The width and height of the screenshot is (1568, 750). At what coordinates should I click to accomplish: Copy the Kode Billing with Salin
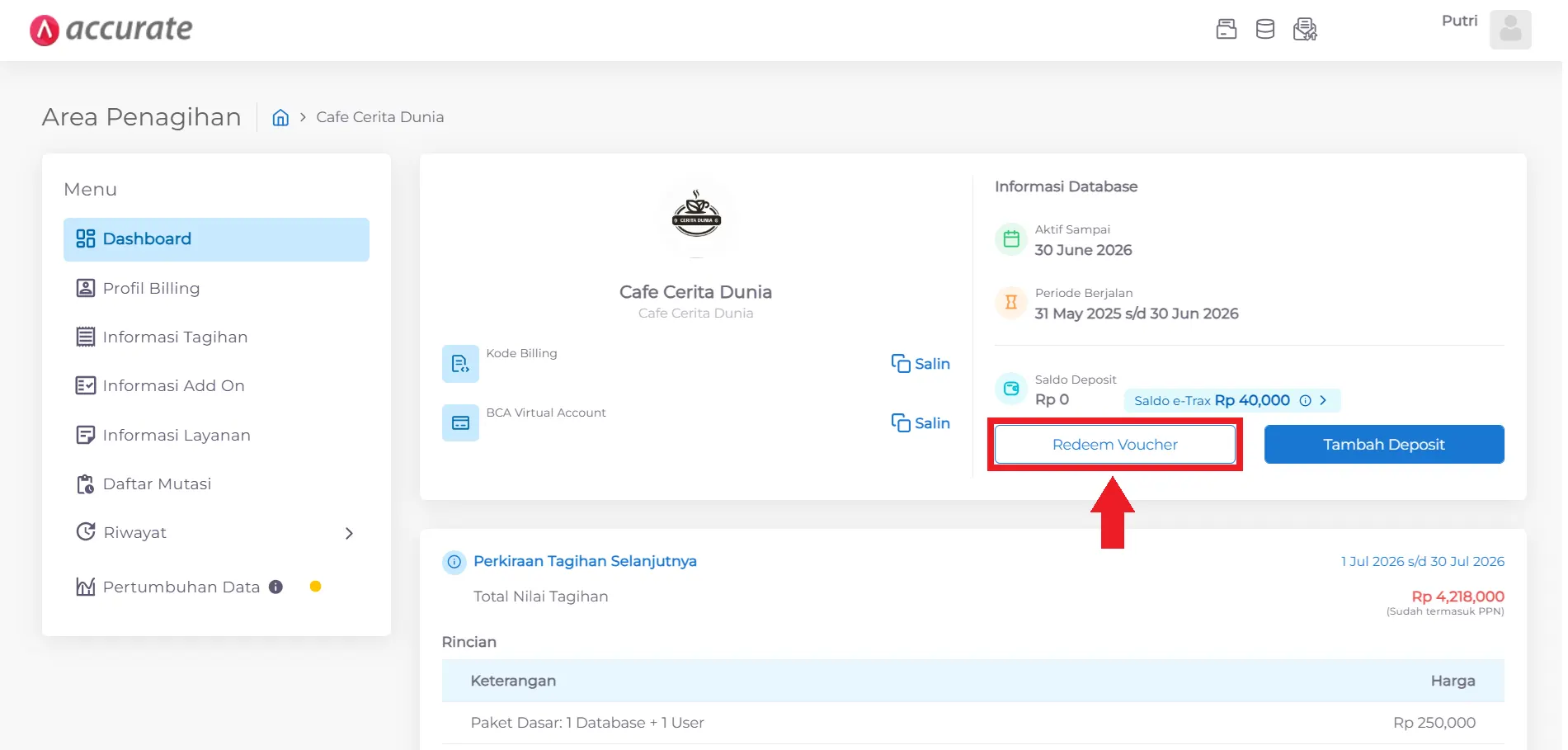click(x=921, y=364)
